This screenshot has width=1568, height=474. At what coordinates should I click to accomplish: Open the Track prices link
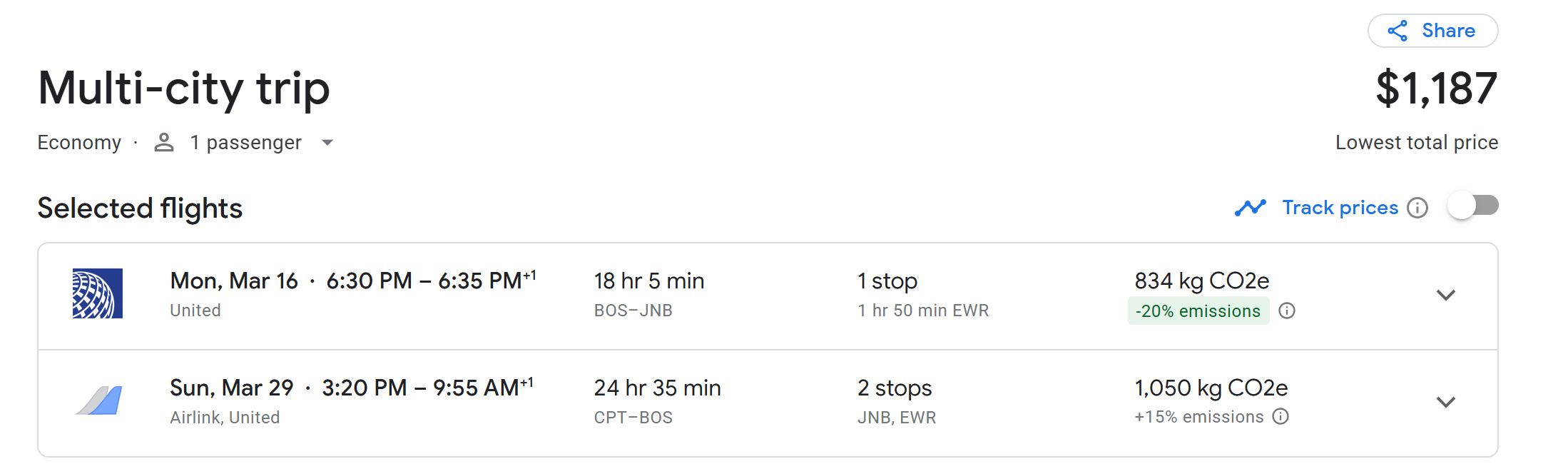tap(1340, 208)
